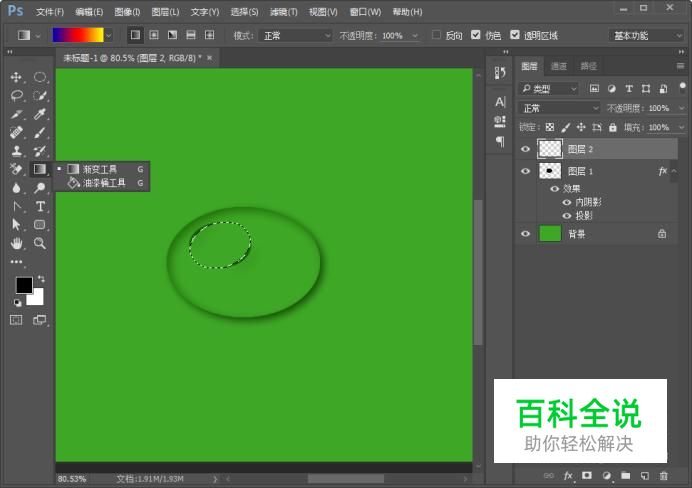Viewport: 692px width, 488px height.
Task: Click the delete layer trash icon
Action: 663,475
